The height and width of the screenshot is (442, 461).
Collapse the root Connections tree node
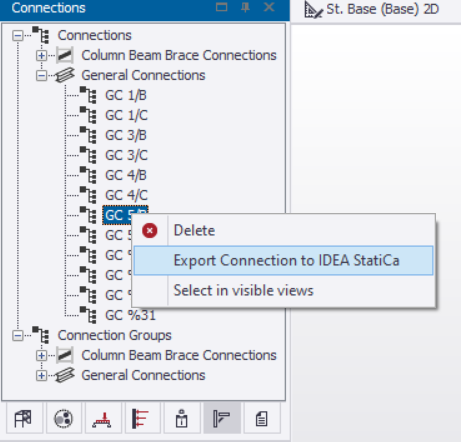18,35
